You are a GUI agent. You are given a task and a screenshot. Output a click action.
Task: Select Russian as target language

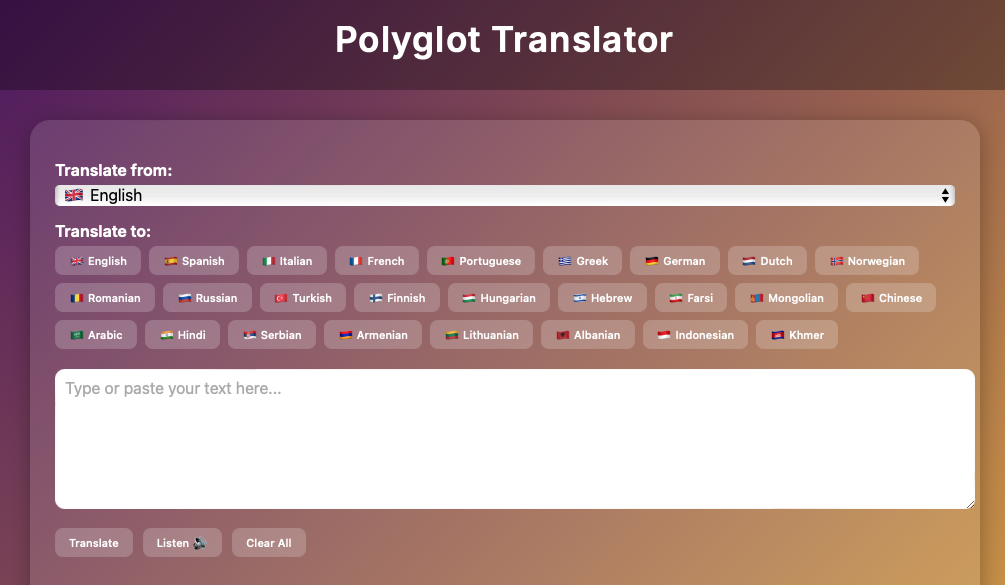(207, 298)
